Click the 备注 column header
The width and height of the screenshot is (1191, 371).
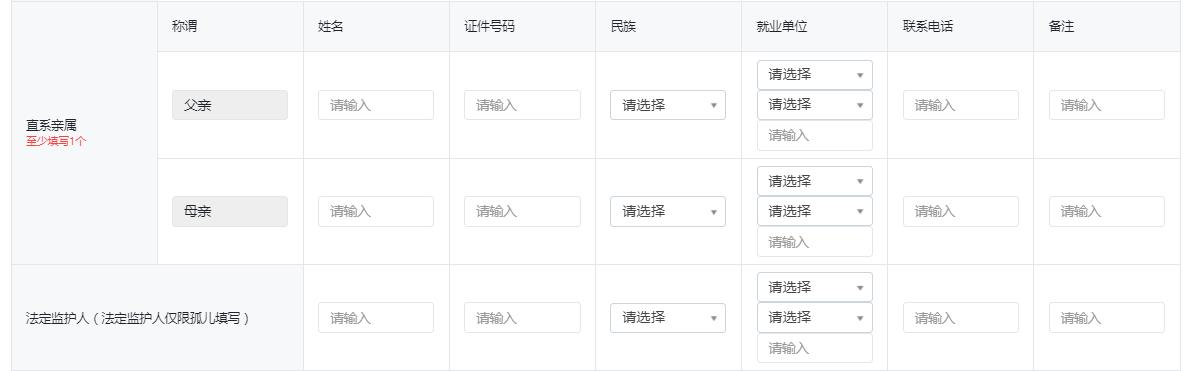tap(1061, 27)
